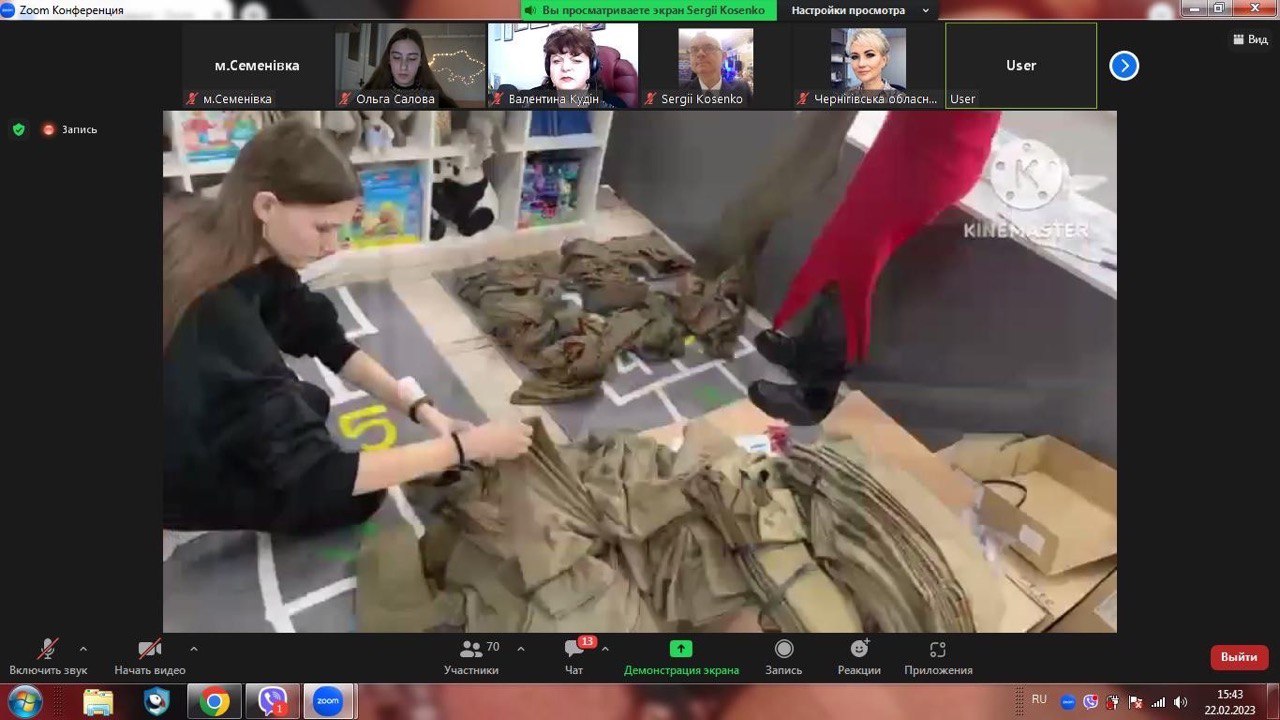Leave the meeting with the Выйти button

coord(1239,657)
